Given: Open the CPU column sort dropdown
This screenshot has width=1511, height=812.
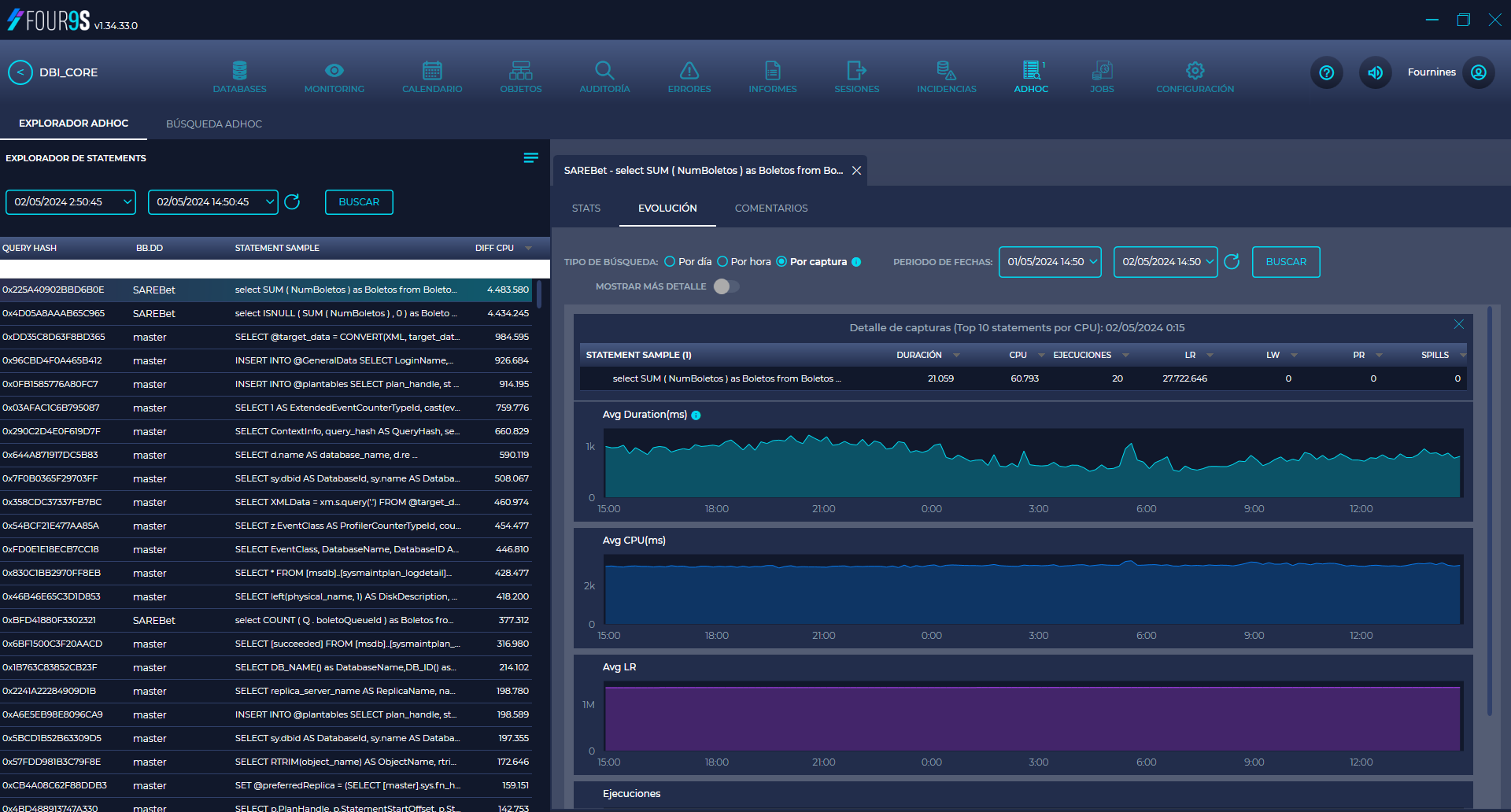Looking at the screenshot, I should 1040,355.
